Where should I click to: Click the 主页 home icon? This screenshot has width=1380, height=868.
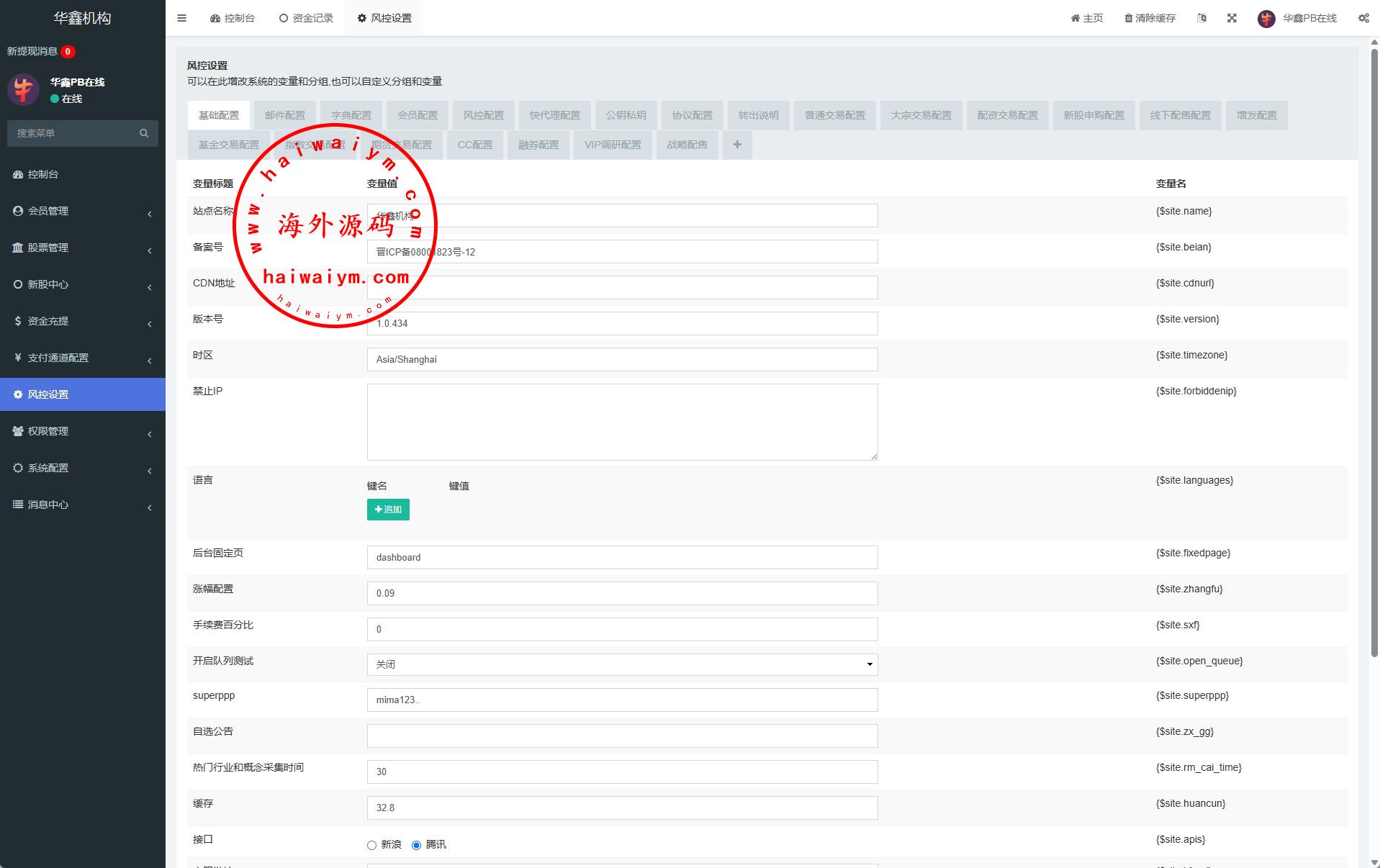tap(1075, 18)
